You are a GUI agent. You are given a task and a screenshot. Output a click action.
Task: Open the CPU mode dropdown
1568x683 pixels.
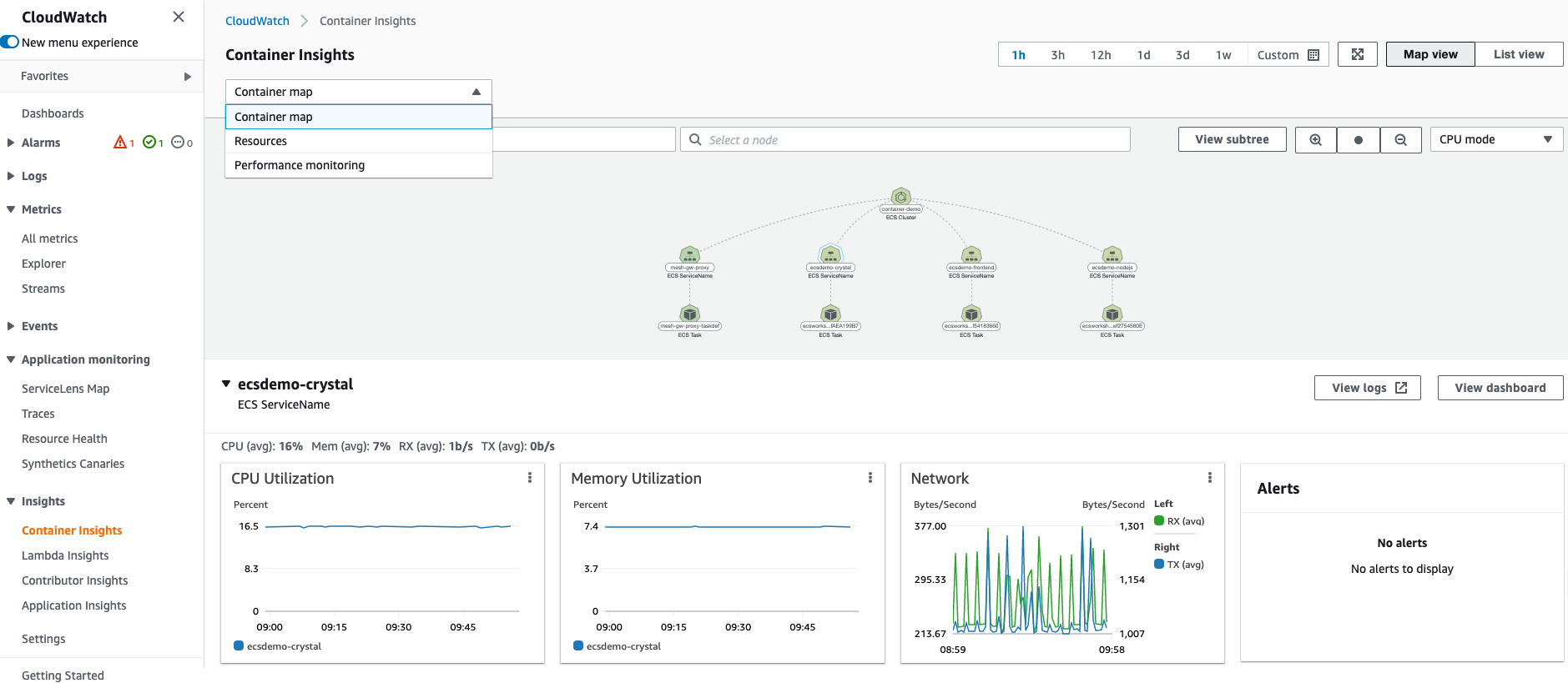(1495, 140)
